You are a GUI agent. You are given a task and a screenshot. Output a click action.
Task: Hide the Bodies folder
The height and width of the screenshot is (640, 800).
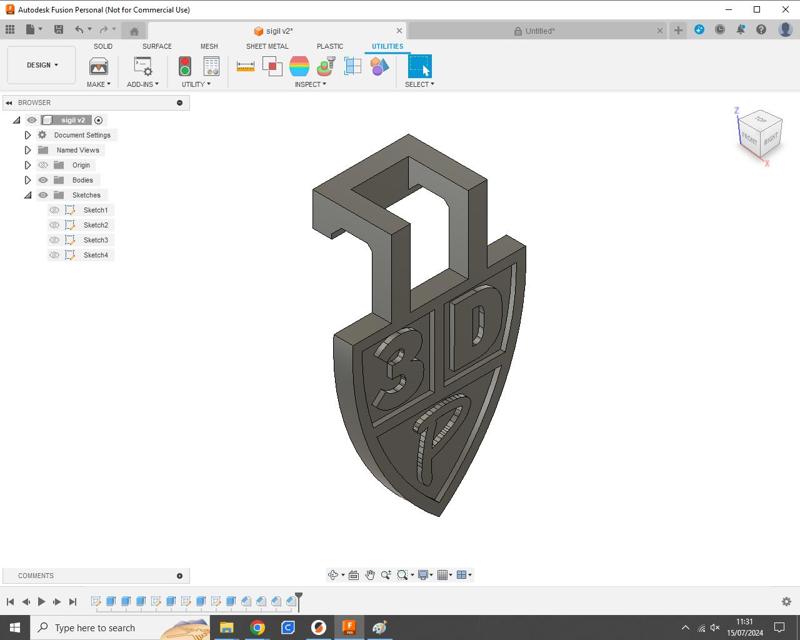point(43,180)
